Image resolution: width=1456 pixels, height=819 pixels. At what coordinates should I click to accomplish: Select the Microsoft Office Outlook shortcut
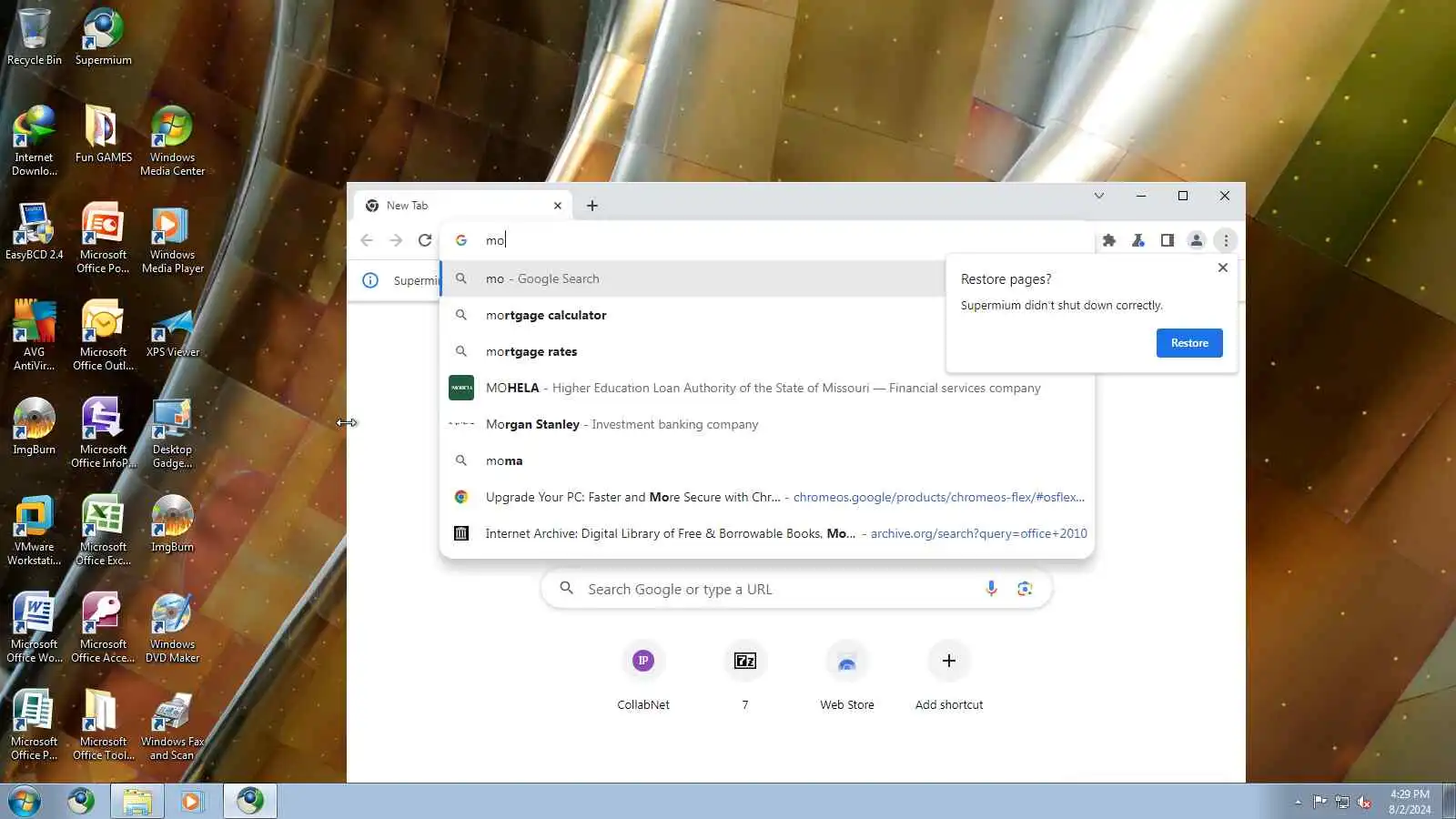[103, 335]
